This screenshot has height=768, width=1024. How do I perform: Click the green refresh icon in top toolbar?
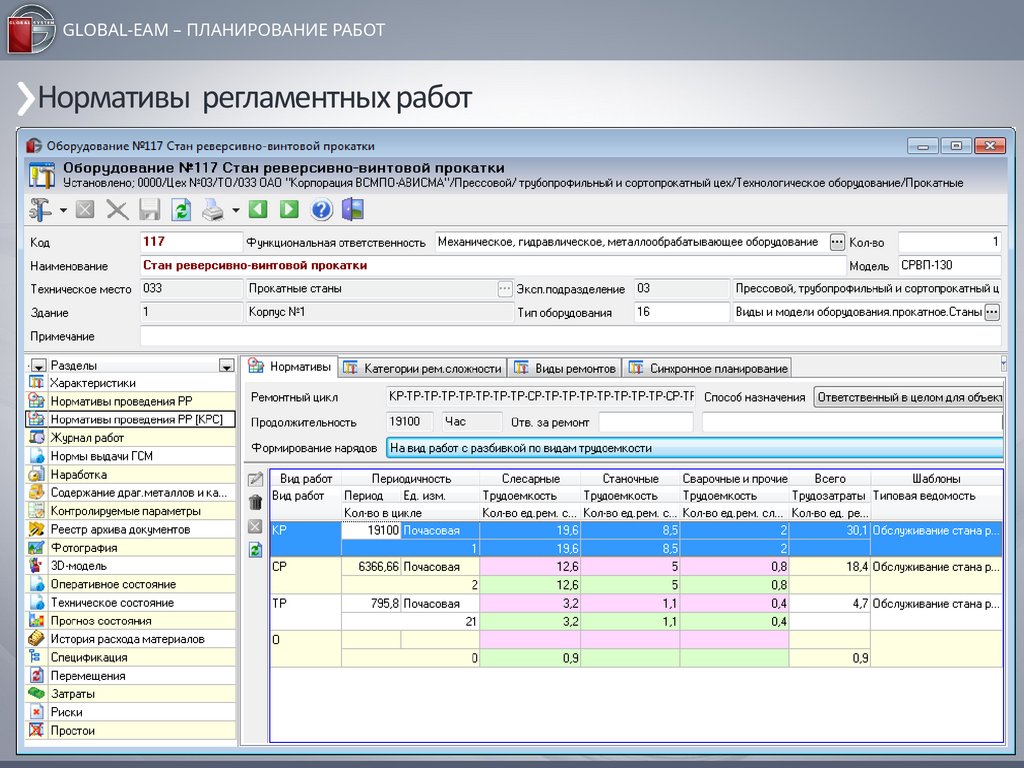(181, 210)
